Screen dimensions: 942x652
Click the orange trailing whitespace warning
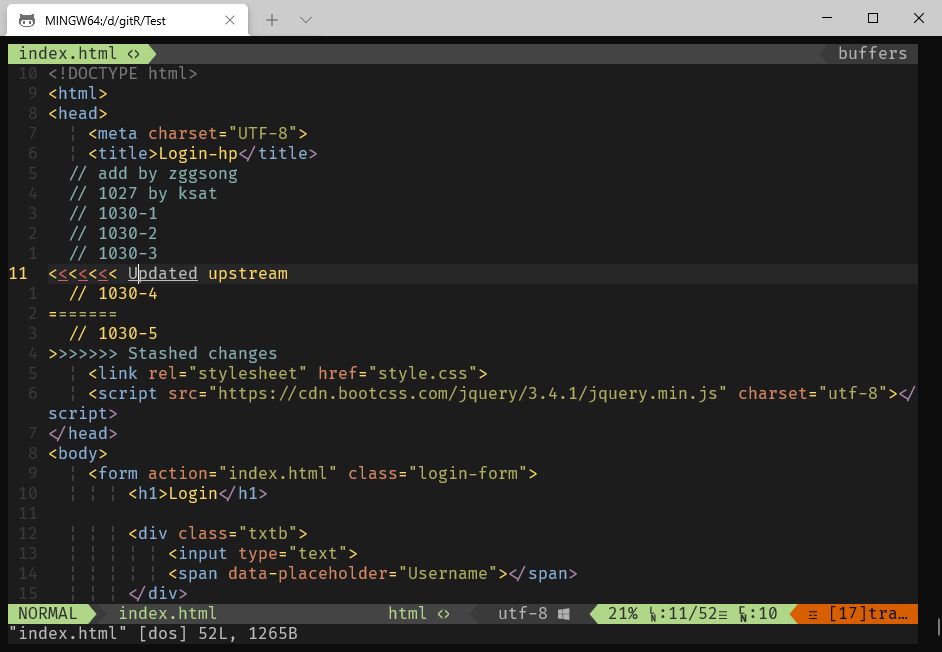click(860, 613)
